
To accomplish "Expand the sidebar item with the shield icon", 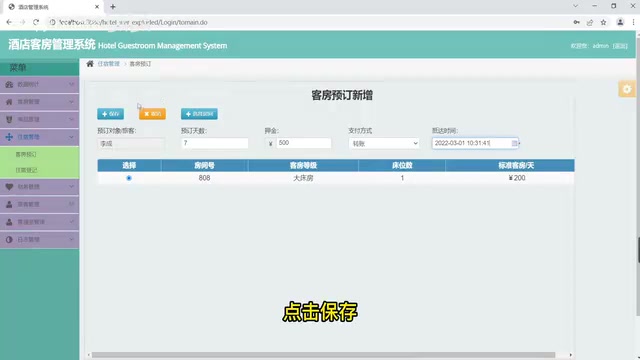I will [x=40, y=119].
